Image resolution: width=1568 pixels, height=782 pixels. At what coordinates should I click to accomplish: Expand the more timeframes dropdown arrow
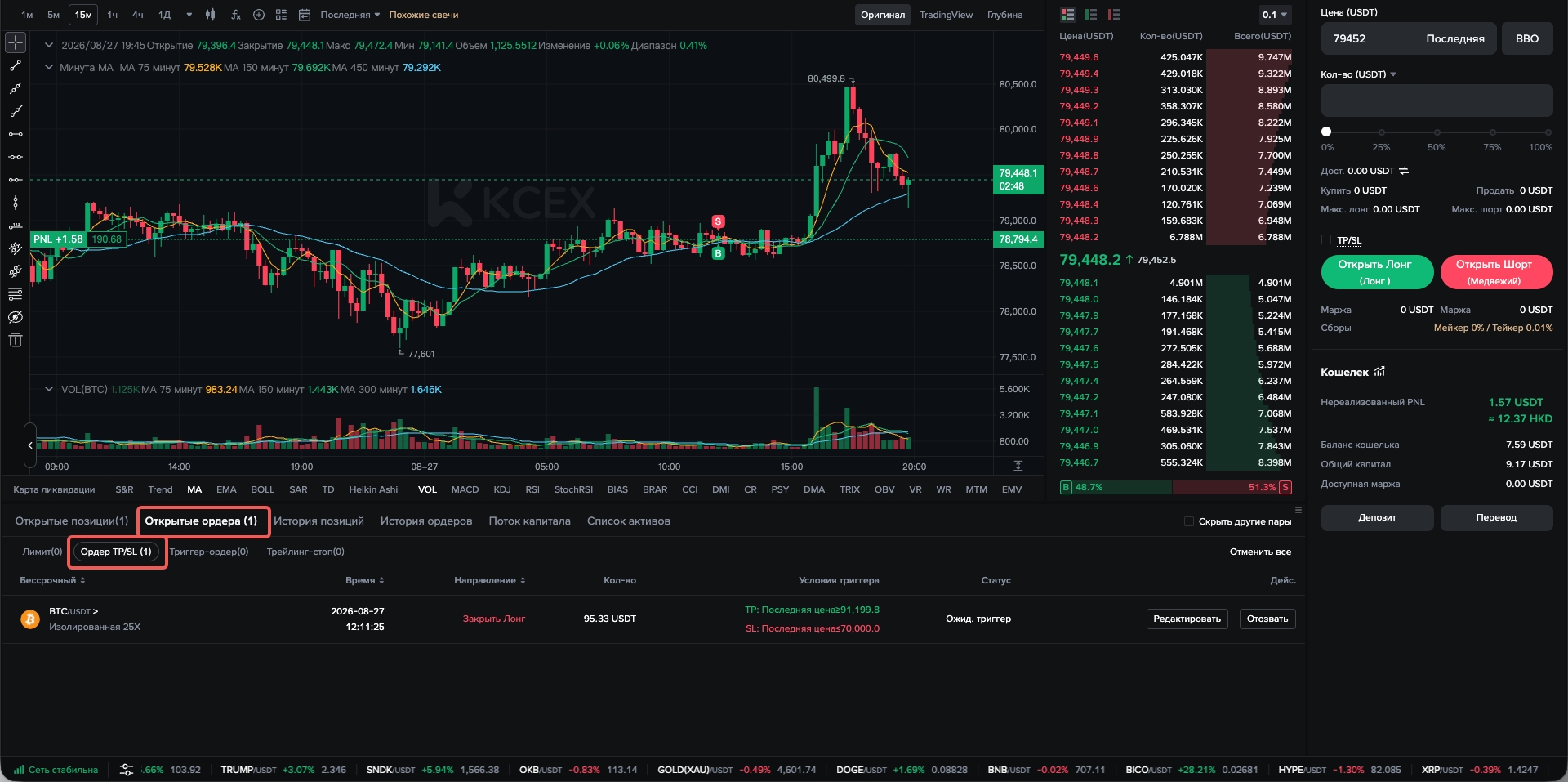point(189,15)
